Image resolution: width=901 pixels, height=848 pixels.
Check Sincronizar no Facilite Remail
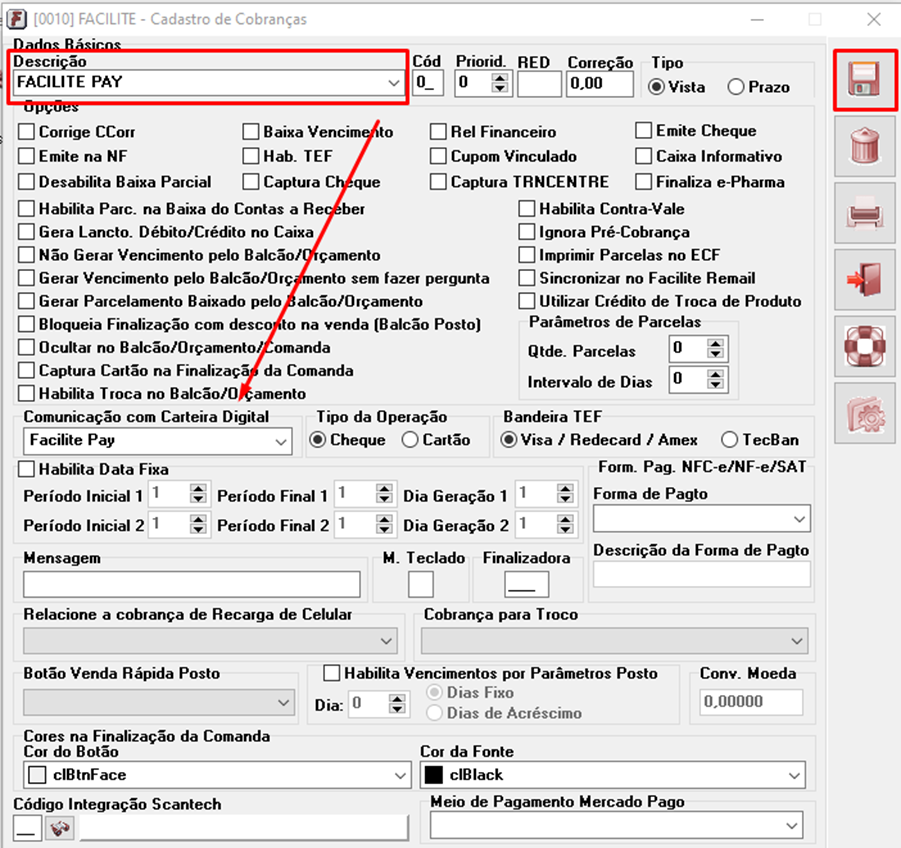(x=526, y=278)
